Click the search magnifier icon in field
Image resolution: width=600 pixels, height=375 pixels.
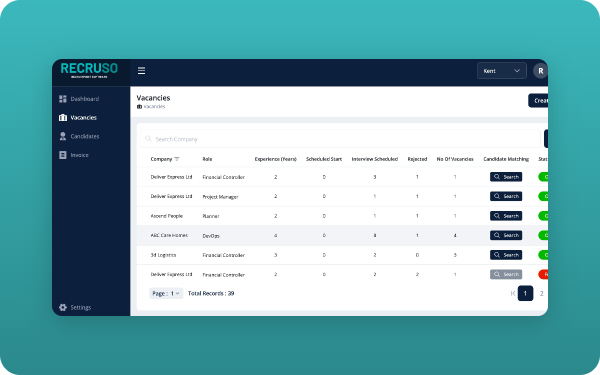pos(148,139)
